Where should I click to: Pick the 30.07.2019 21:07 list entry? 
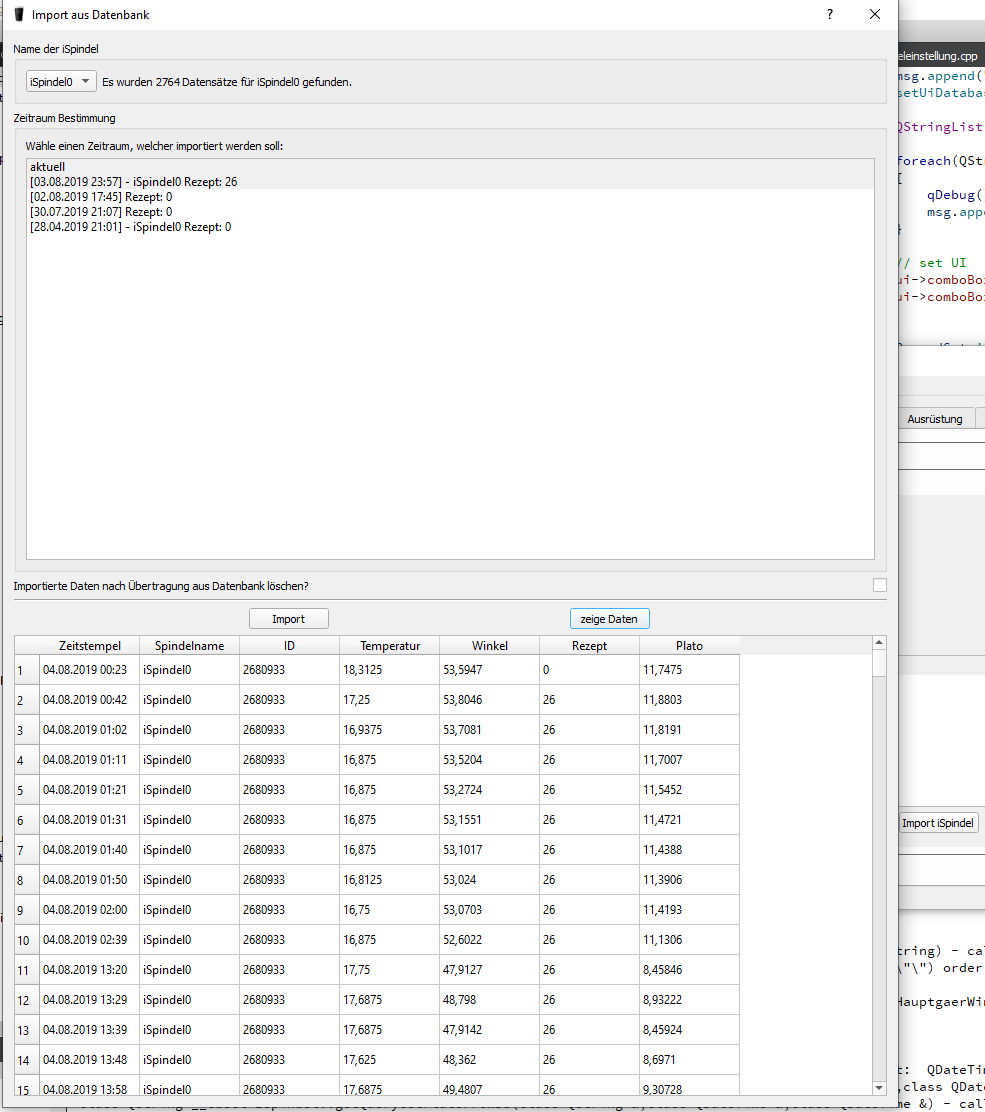[100, 212]
